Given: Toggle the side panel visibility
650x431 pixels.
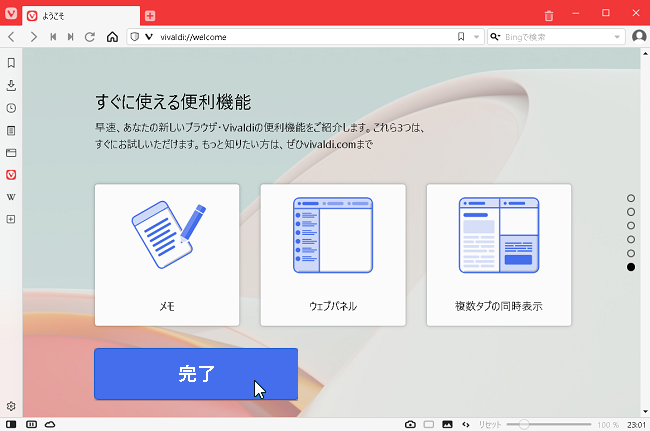Looking at the screenshot, I should tap(11, 424).
